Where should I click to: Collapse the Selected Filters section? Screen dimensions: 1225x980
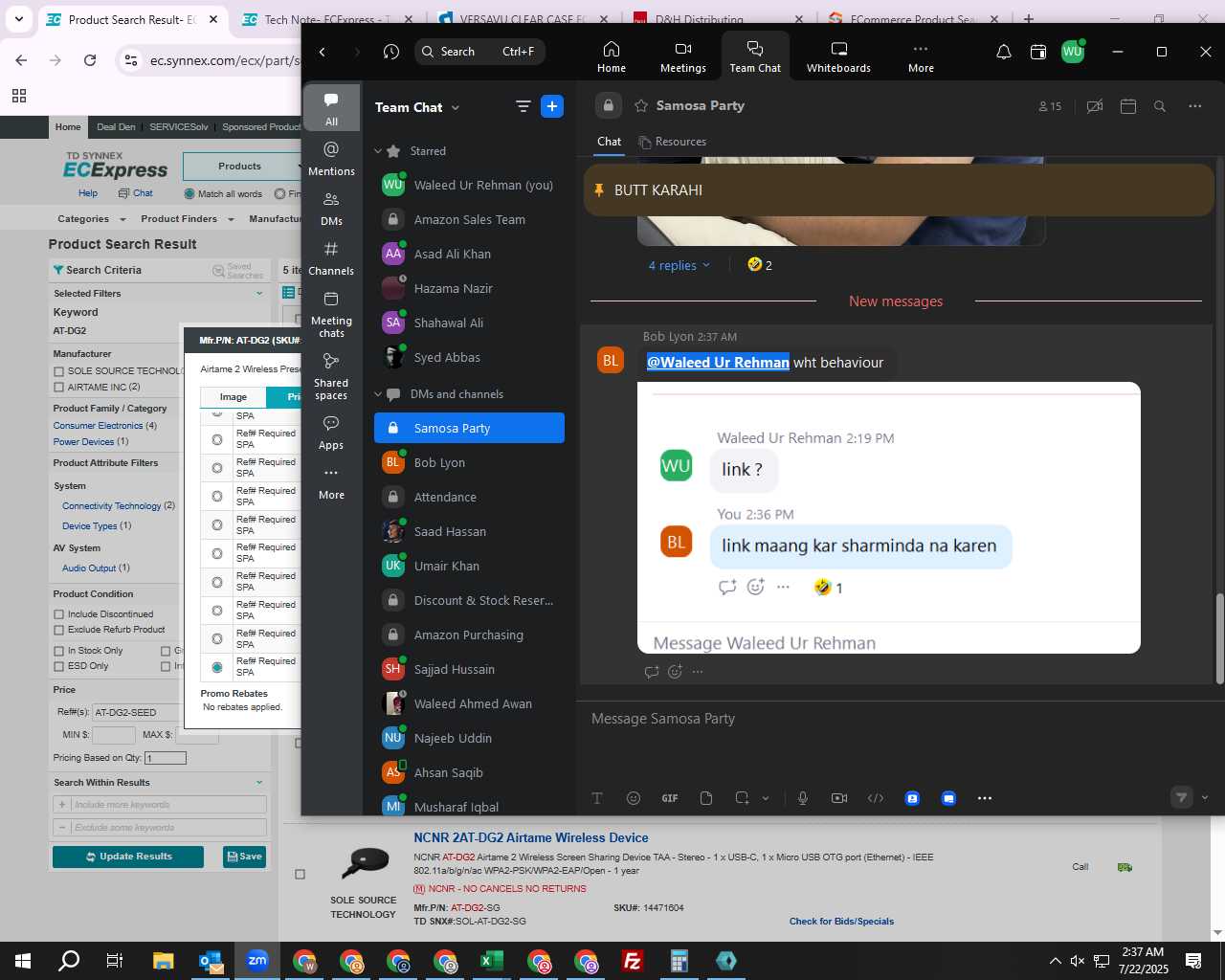pos(259,294)
